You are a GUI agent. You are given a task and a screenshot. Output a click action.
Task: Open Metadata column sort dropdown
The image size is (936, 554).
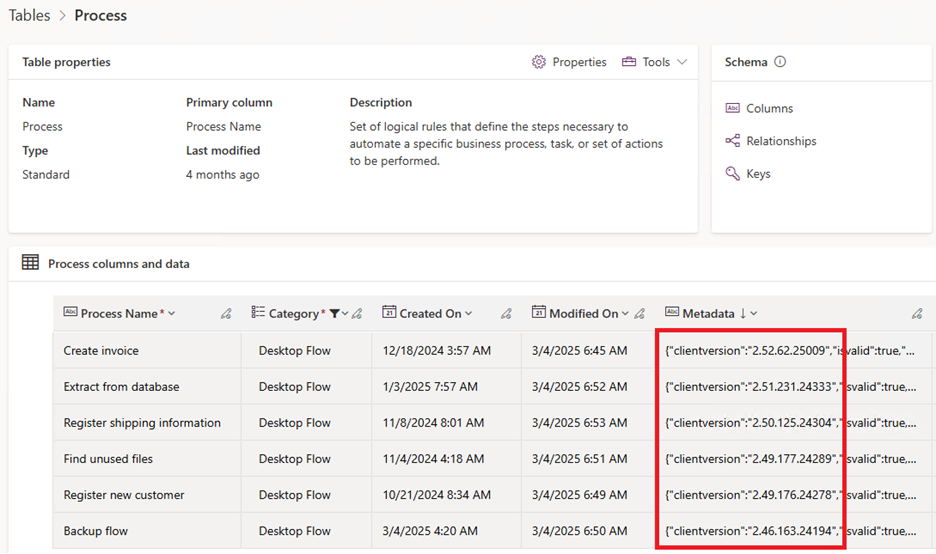[x=754, y=313]
